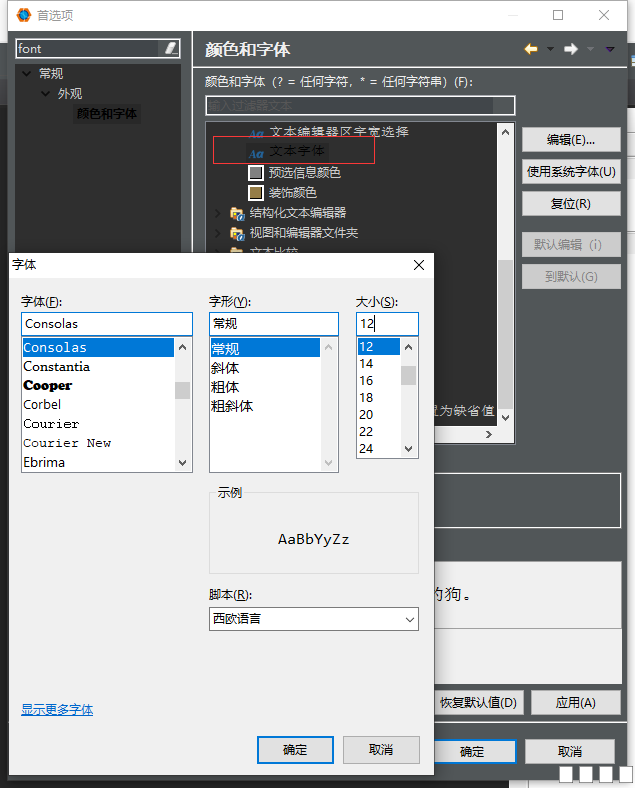Open the 脚本 script dropdown

click(x=313, y=619)
